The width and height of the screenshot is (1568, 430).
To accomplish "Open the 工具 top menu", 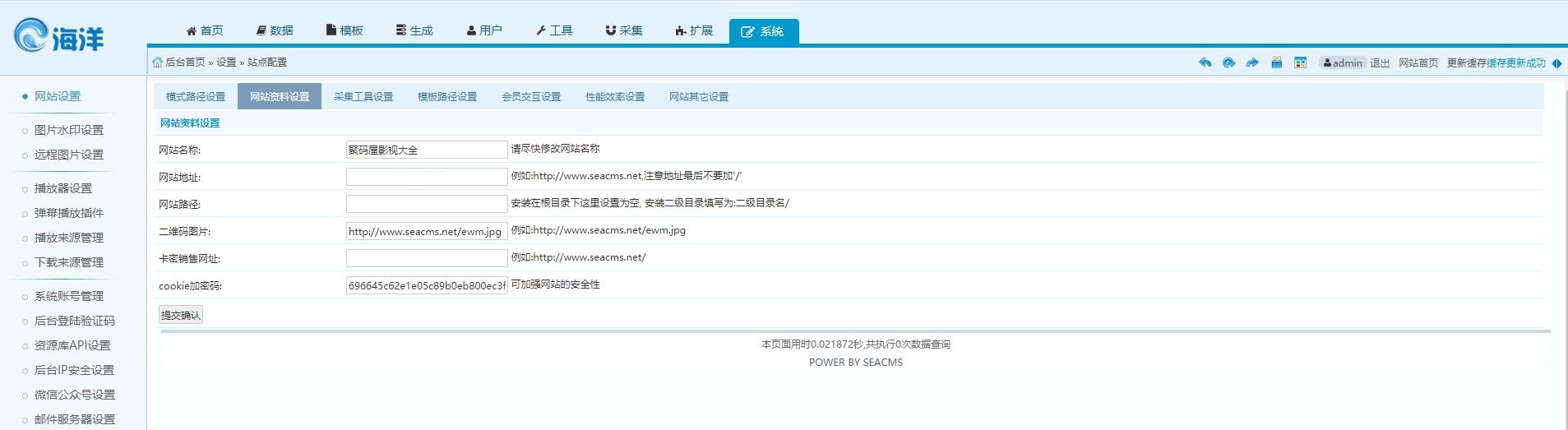I will 554,30.
